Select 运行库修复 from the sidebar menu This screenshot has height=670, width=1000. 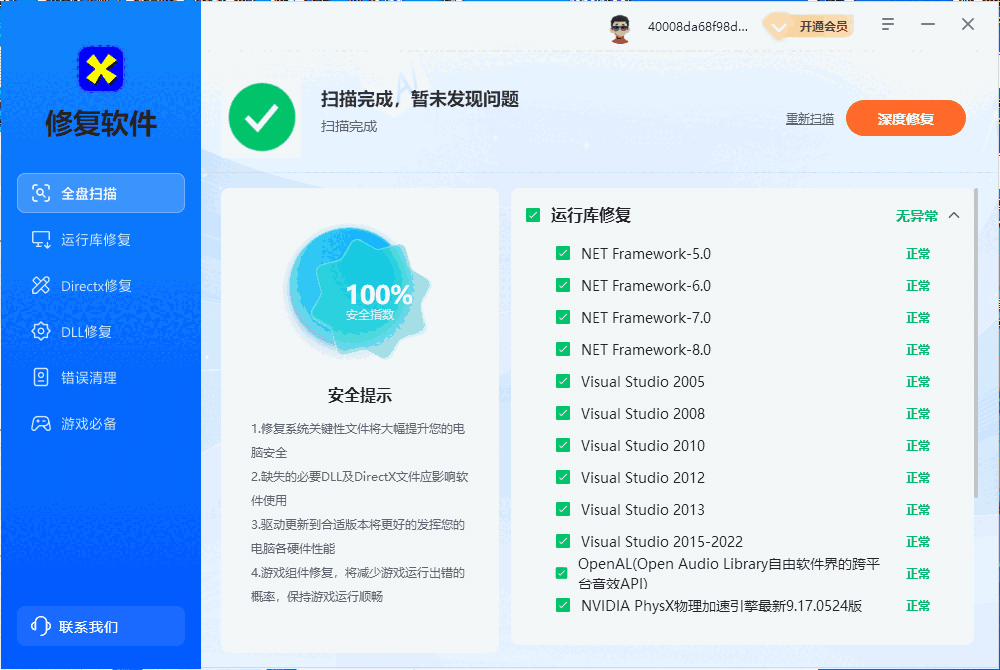click(100, 239)
